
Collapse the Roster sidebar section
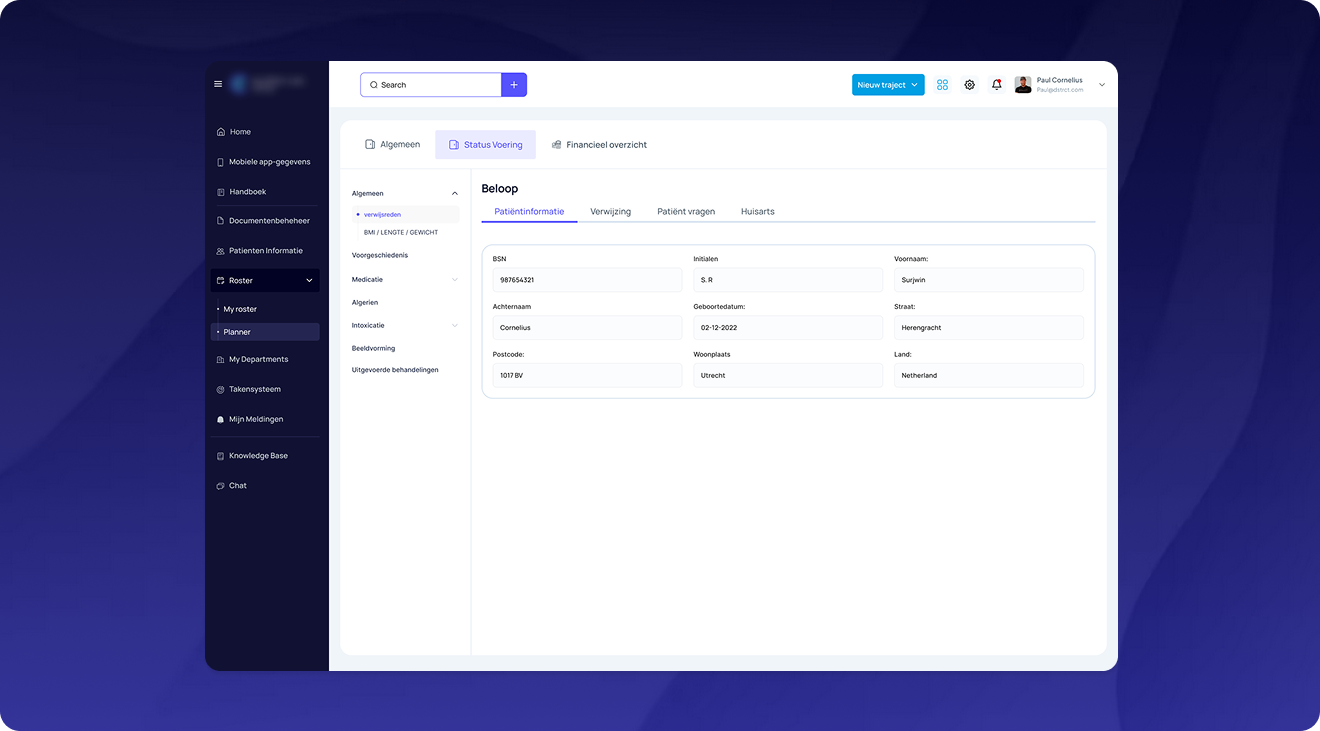[x=309, y=281]
